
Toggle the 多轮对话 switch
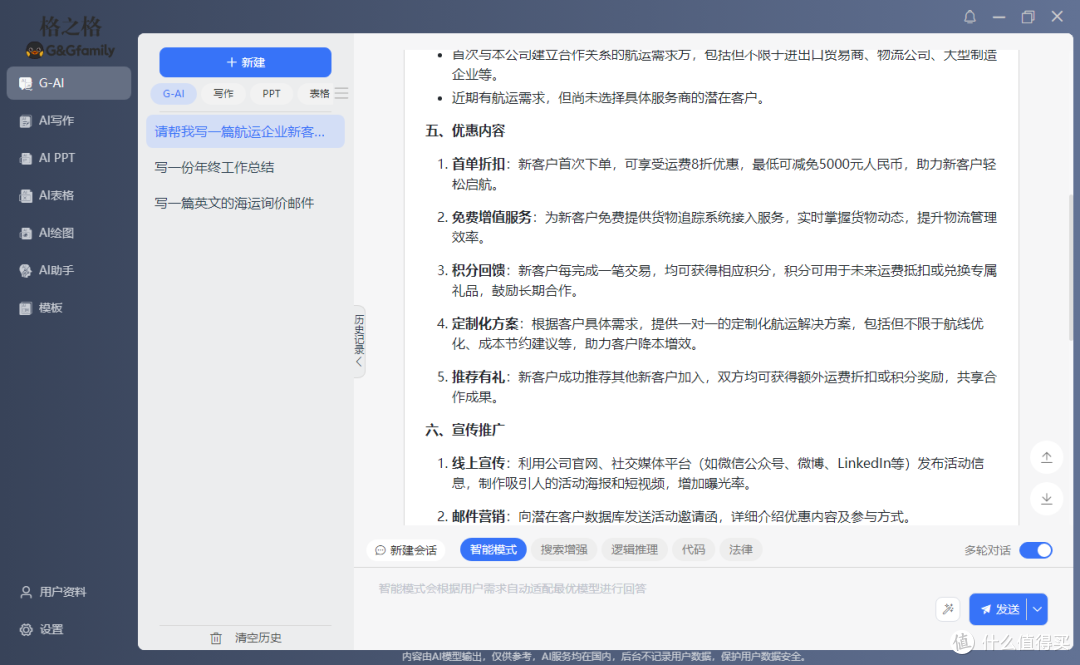point(1035,550)
